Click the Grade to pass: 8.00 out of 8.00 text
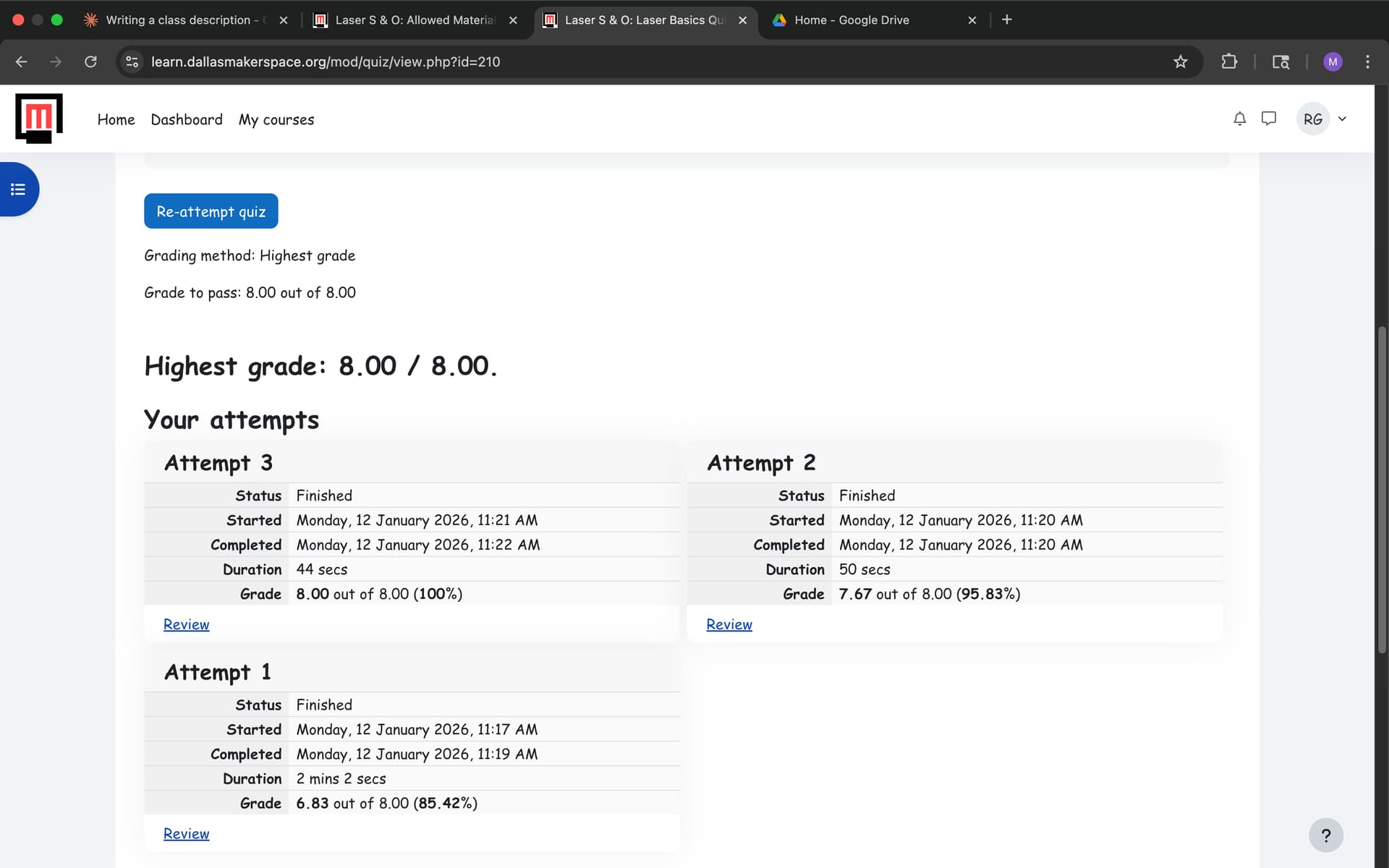The height and width of the screenshot is (868, 1389). click(x=250, y=292)
